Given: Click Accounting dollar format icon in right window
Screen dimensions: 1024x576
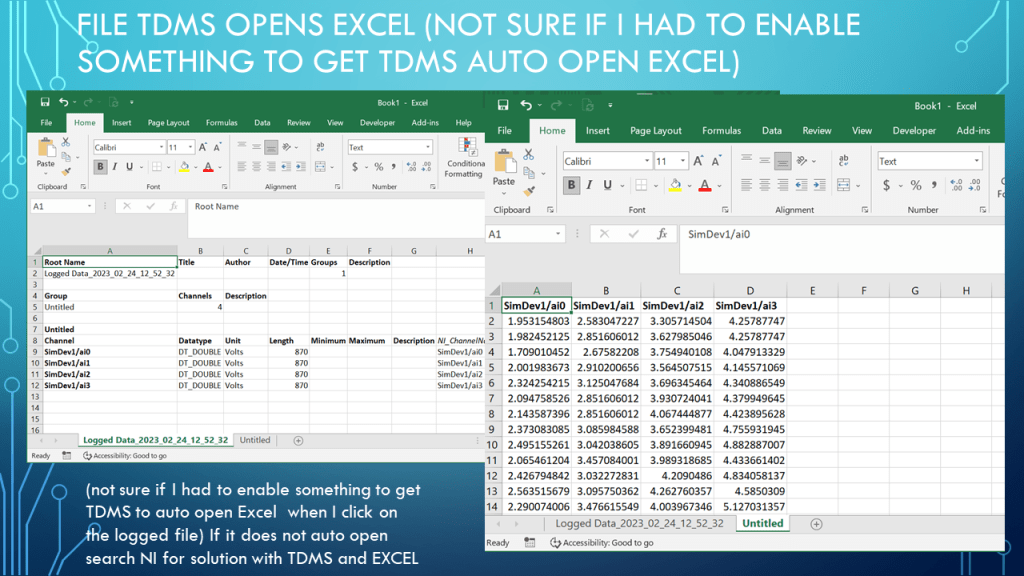Looking at the screenshot, I should pos(887,185).
